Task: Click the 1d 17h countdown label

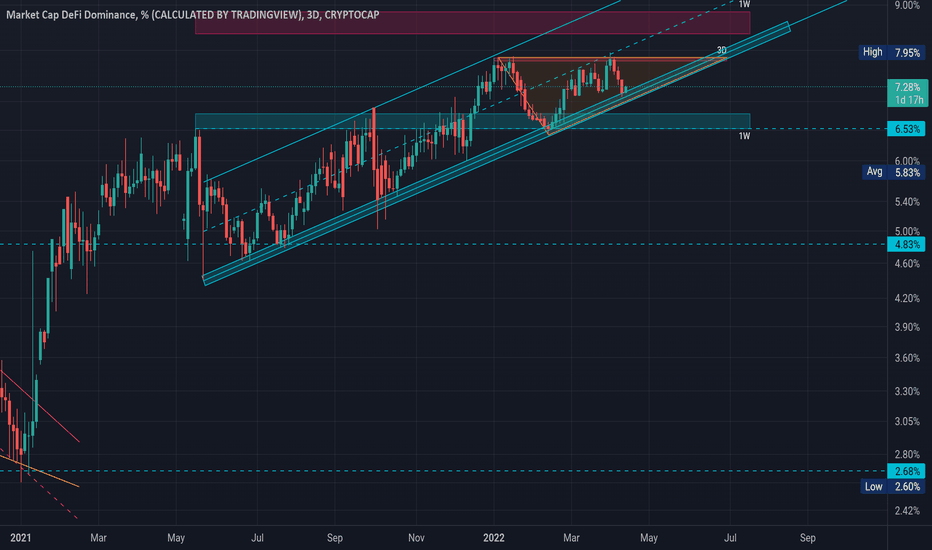Action: coord(909,100)
